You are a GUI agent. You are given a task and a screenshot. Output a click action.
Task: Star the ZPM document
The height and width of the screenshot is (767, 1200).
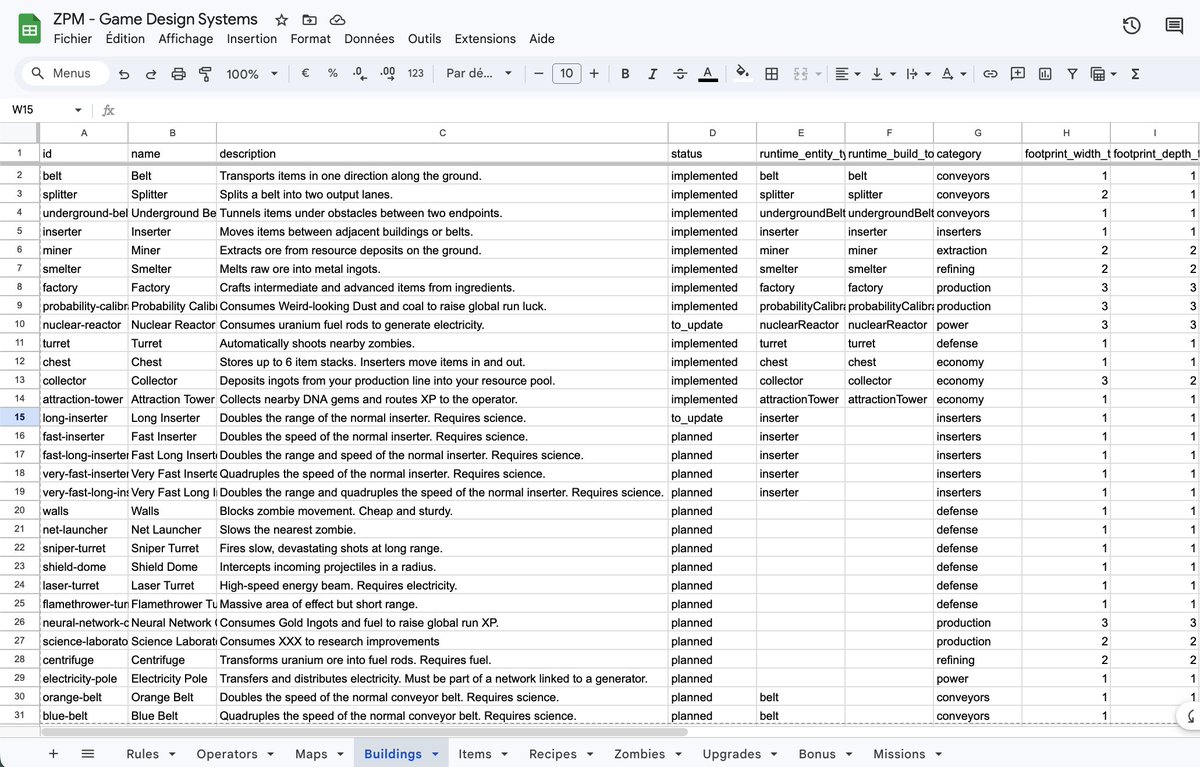tap(282, 20)
